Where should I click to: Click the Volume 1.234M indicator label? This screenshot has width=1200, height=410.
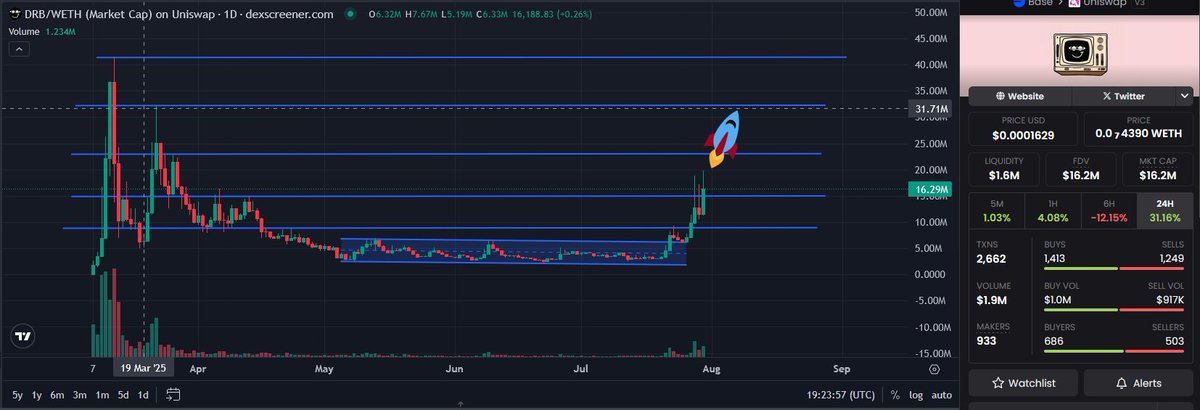coord(40,32)
